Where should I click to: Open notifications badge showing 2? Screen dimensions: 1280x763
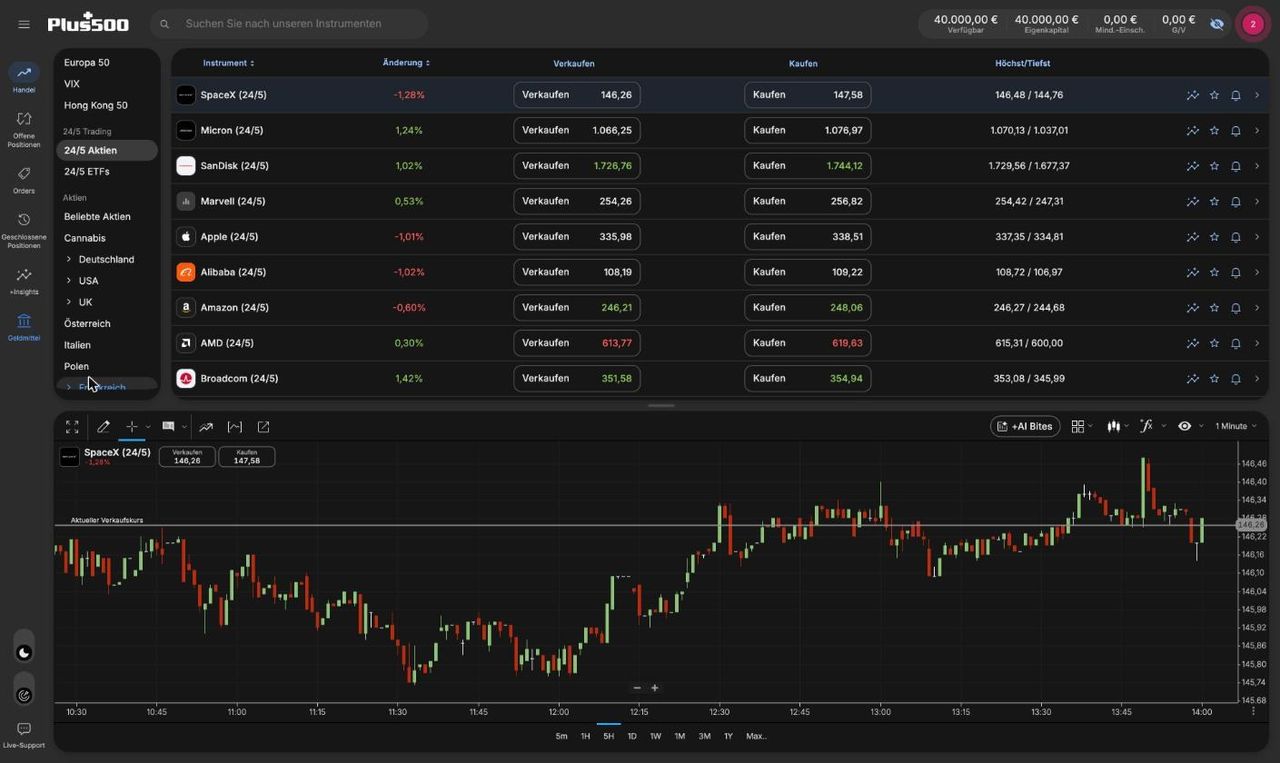pos(1252,24)
